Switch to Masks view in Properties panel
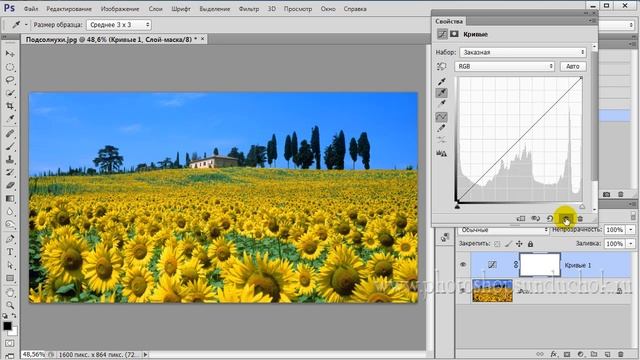Viewport: 640px width, 360px height. click(x=454, y=34)
